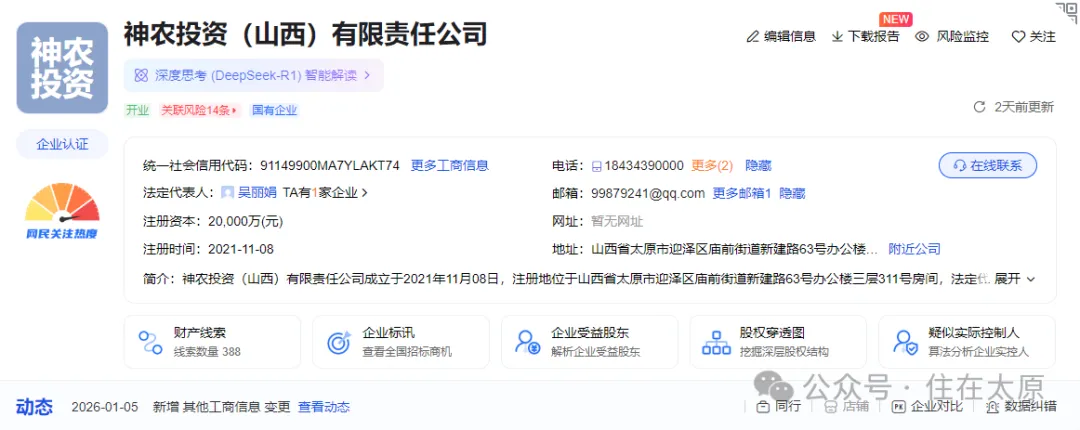Click the 编辑信息 pencil icon
This screenshot has height=430, width=1080.
pos(753,37)
